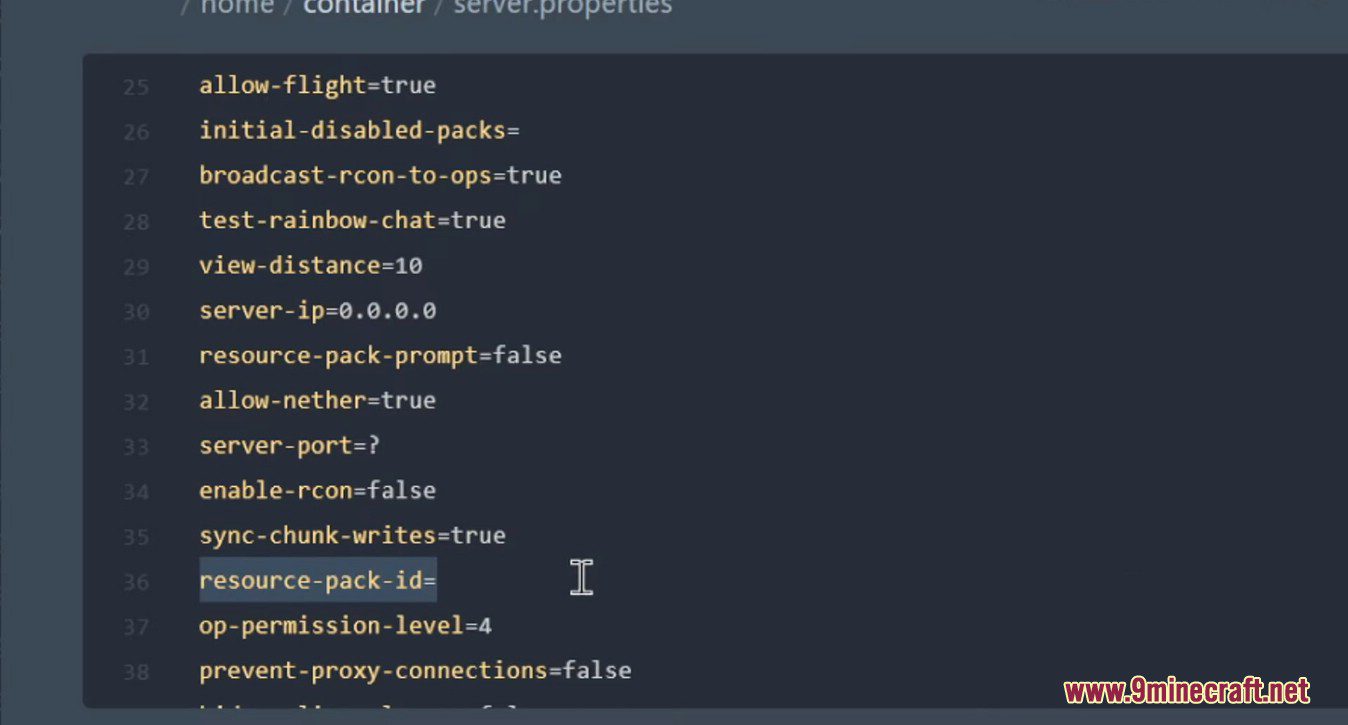Click prevent-proxy-connections=false line
The width and height of the screenshot is (1348, 725).
point(415,671)
